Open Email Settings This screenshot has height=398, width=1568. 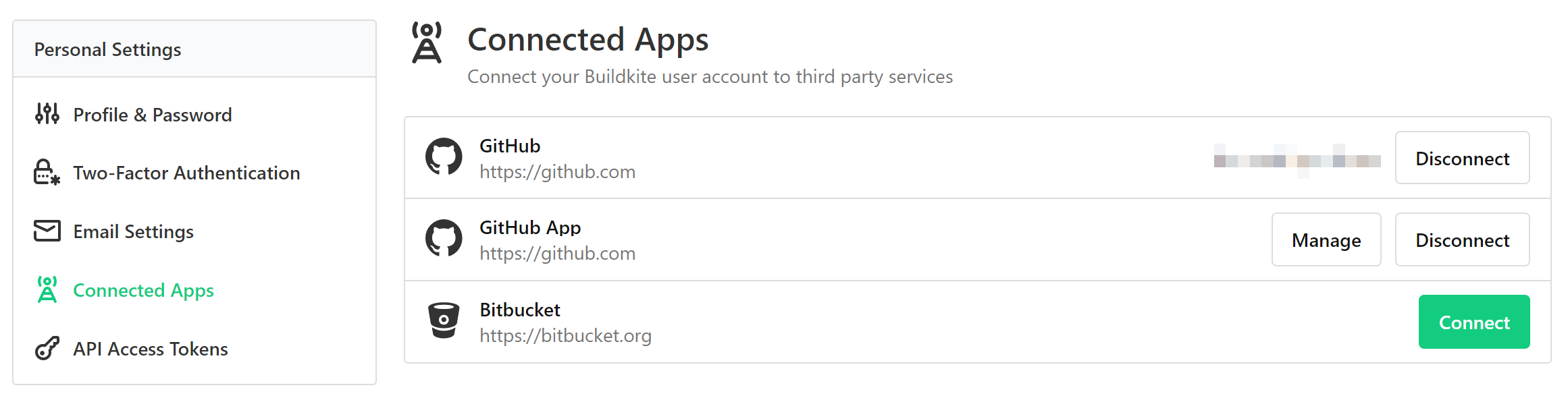click(133, 231)
